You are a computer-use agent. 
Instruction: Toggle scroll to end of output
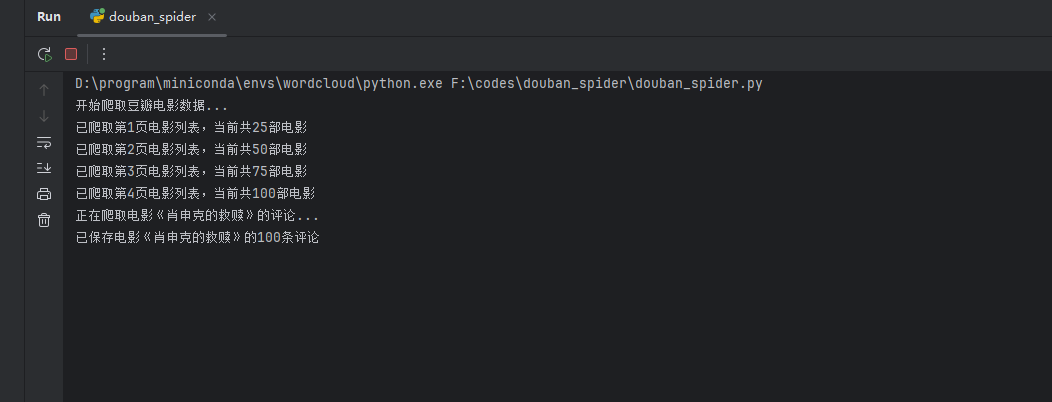pos(44,168)
